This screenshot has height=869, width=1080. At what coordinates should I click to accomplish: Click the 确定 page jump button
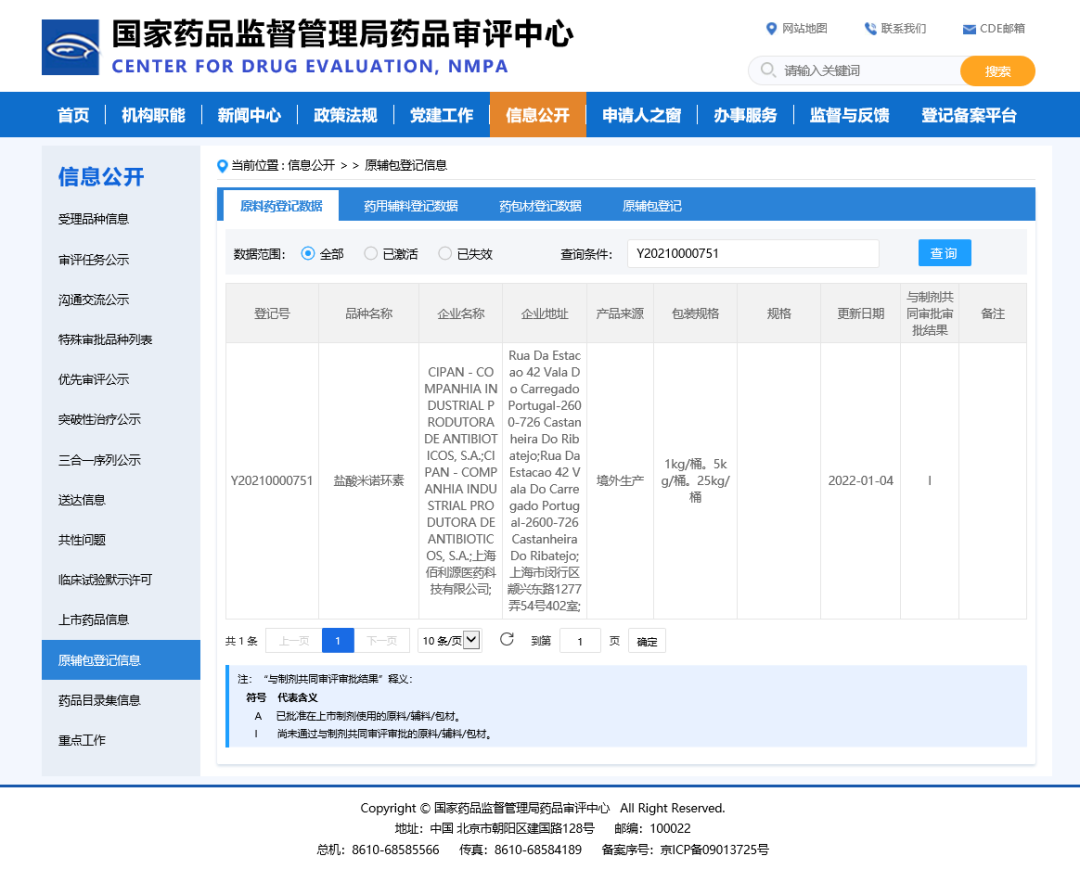[647, 641]
